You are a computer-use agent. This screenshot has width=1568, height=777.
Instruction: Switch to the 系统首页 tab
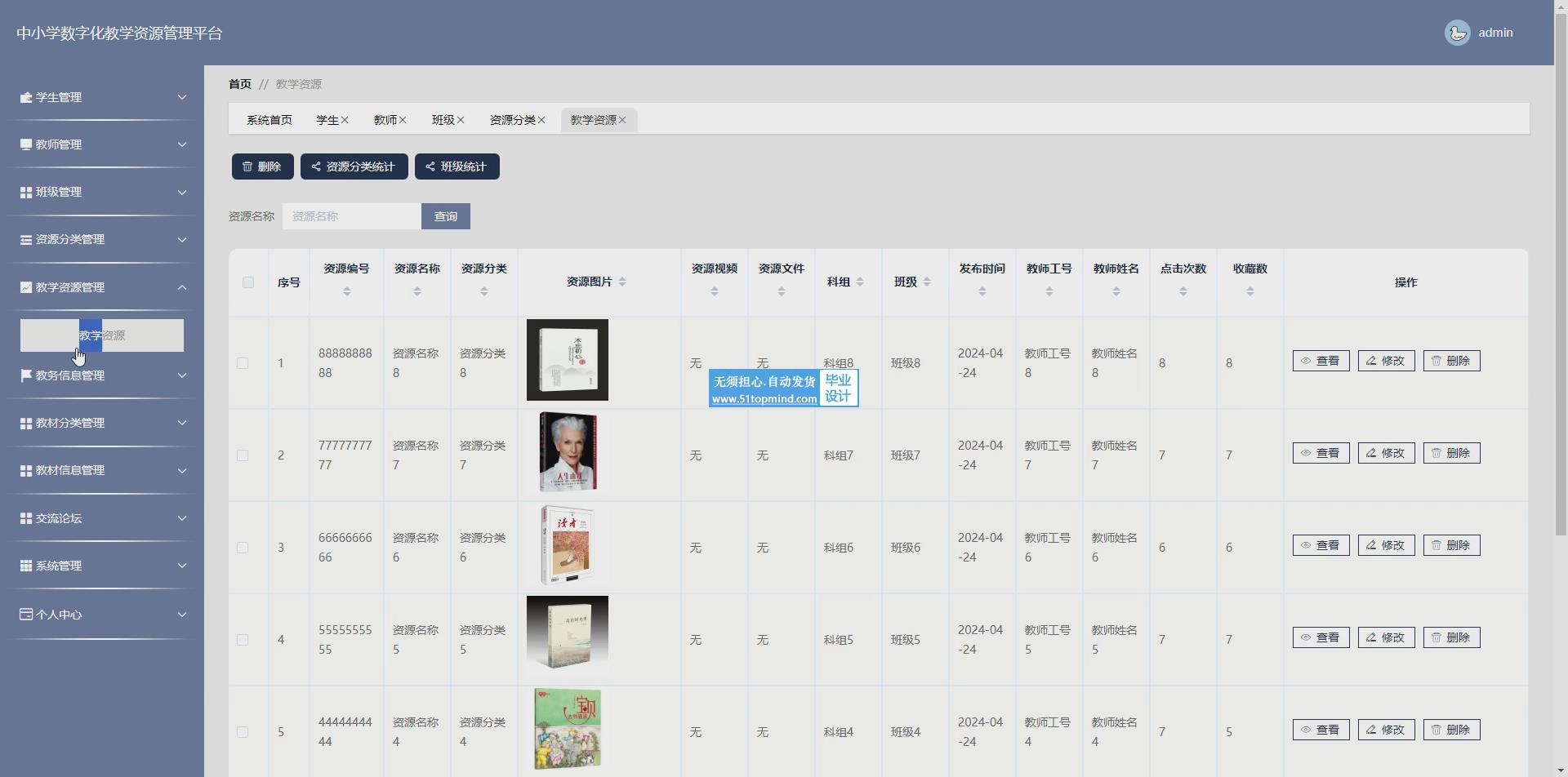[269, 120]
